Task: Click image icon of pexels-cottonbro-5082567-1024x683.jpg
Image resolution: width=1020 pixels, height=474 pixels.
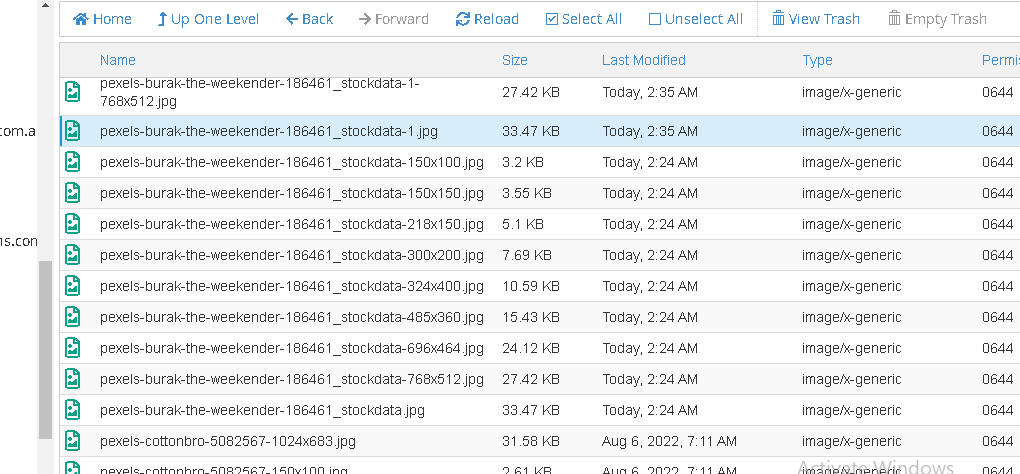Action: pos(72,441)
